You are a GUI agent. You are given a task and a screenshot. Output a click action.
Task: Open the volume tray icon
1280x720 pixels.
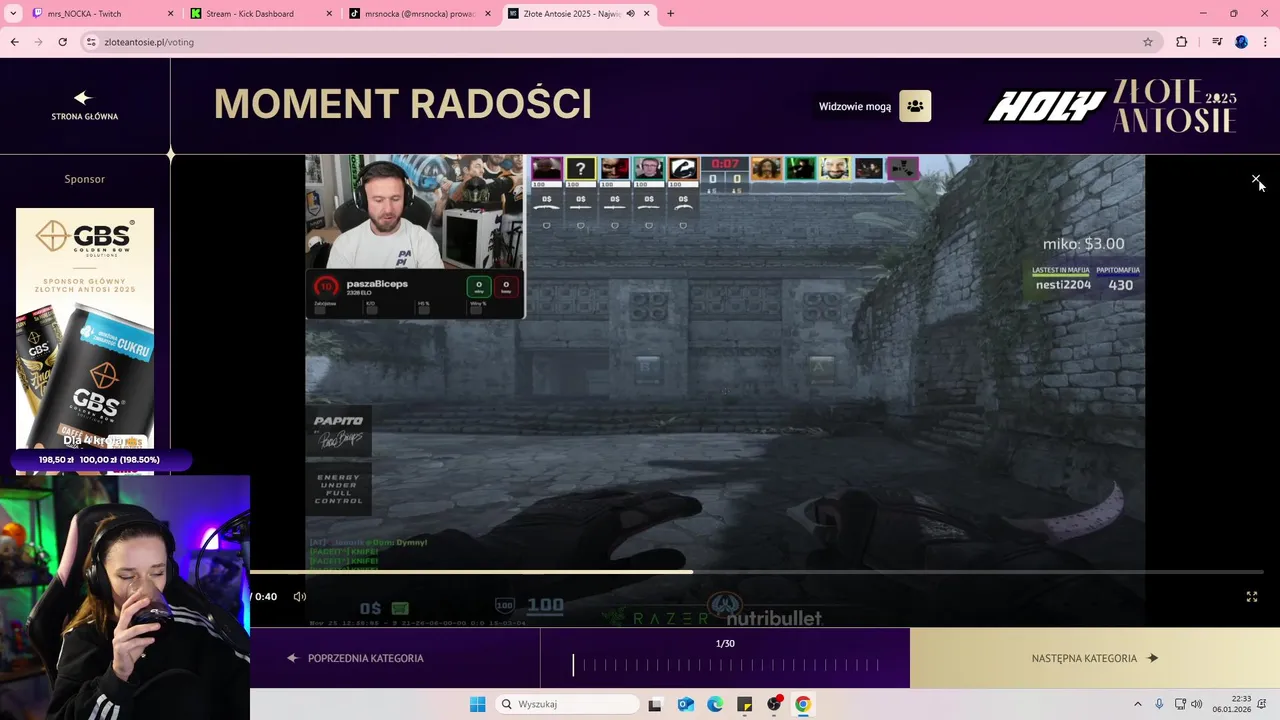(1196, 704)
